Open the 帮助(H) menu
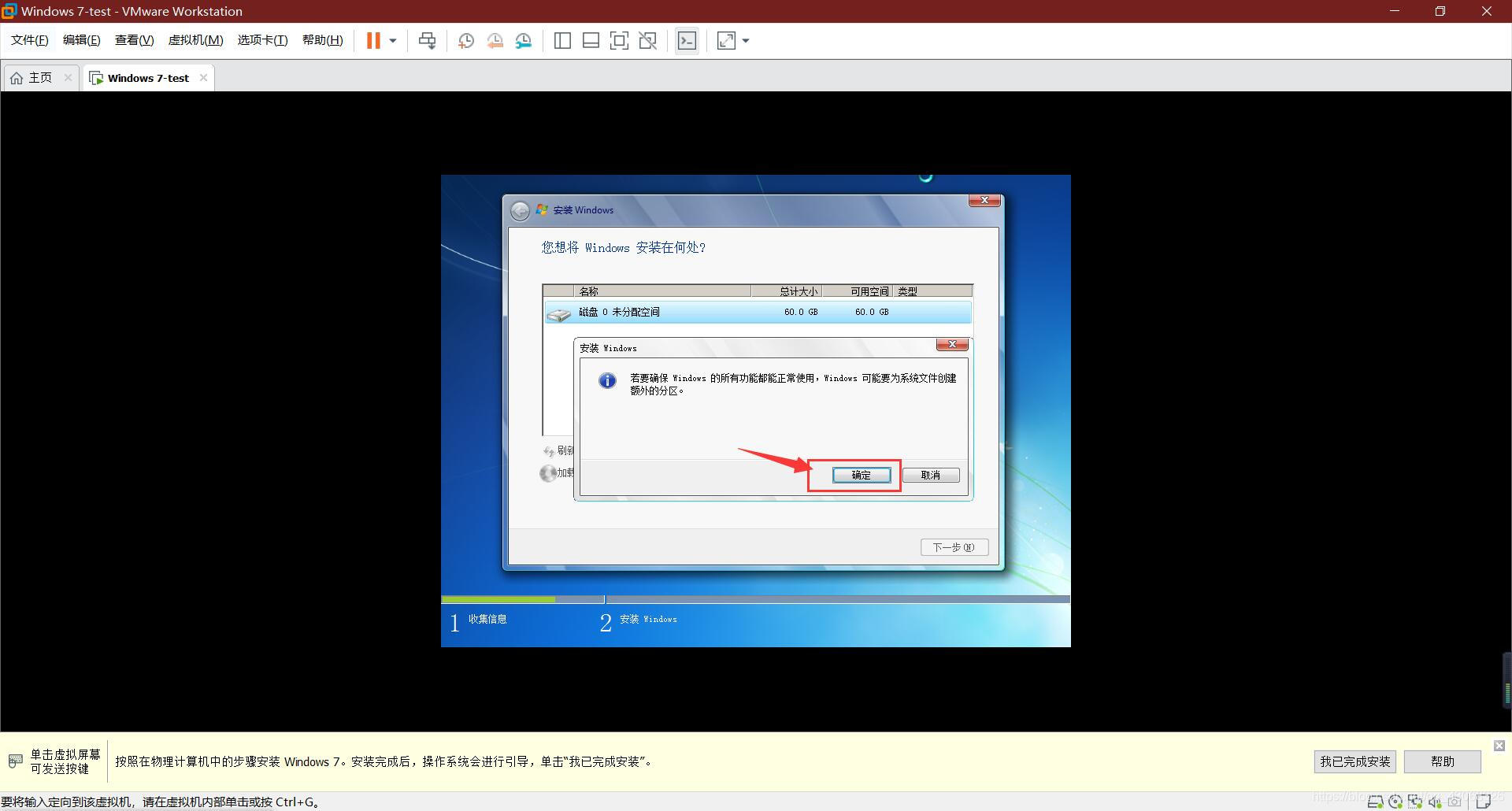The width and height of the screenshot is (1512, 811). [323, 40]
